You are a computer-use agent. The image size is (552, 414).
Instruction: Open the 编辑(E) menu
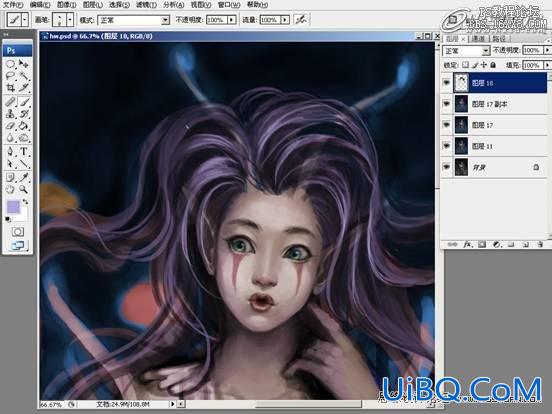(x=40, y=5)
